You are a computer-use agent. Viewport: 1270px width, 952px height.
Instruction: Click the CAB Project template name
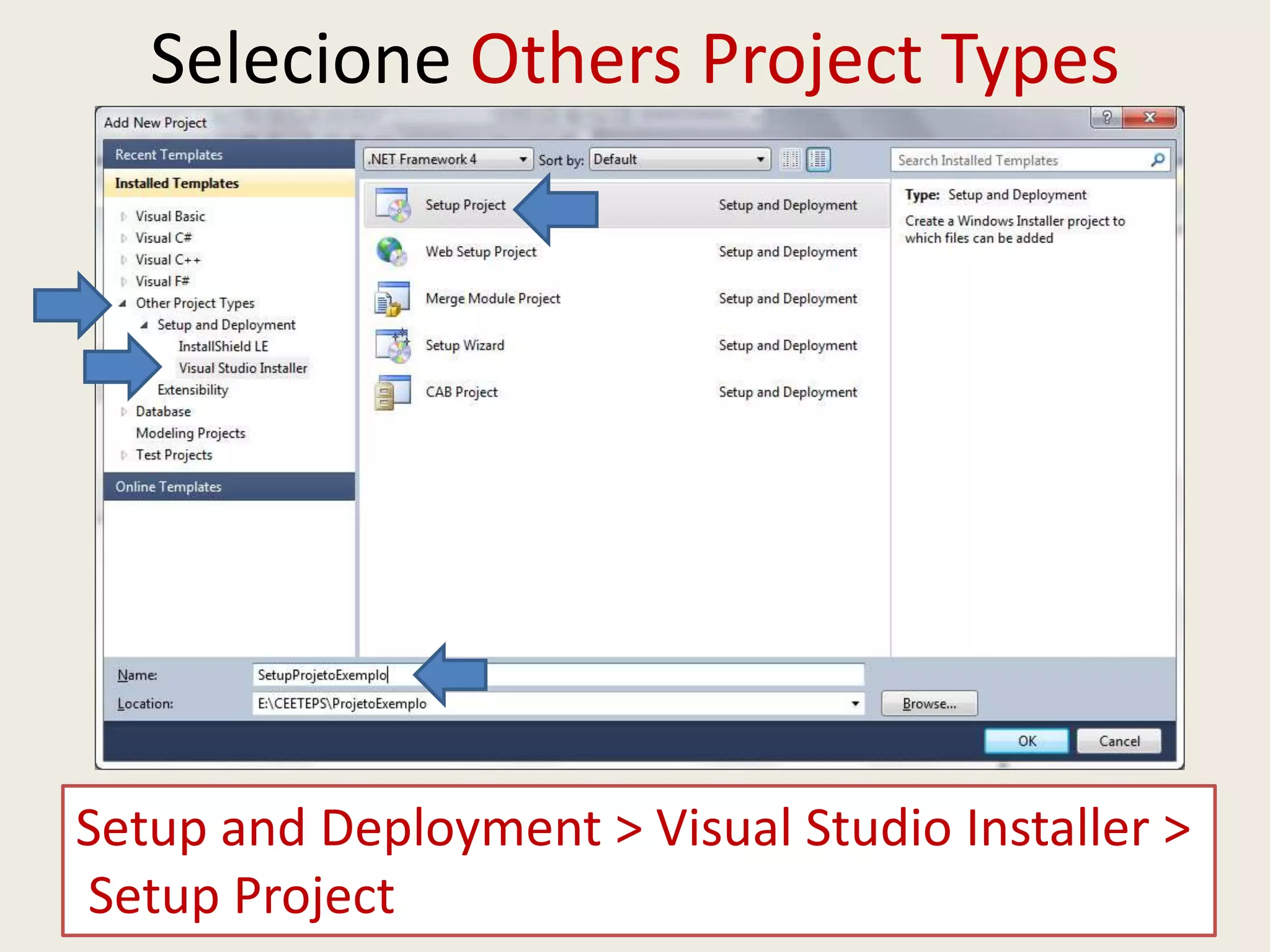point(461,392)
